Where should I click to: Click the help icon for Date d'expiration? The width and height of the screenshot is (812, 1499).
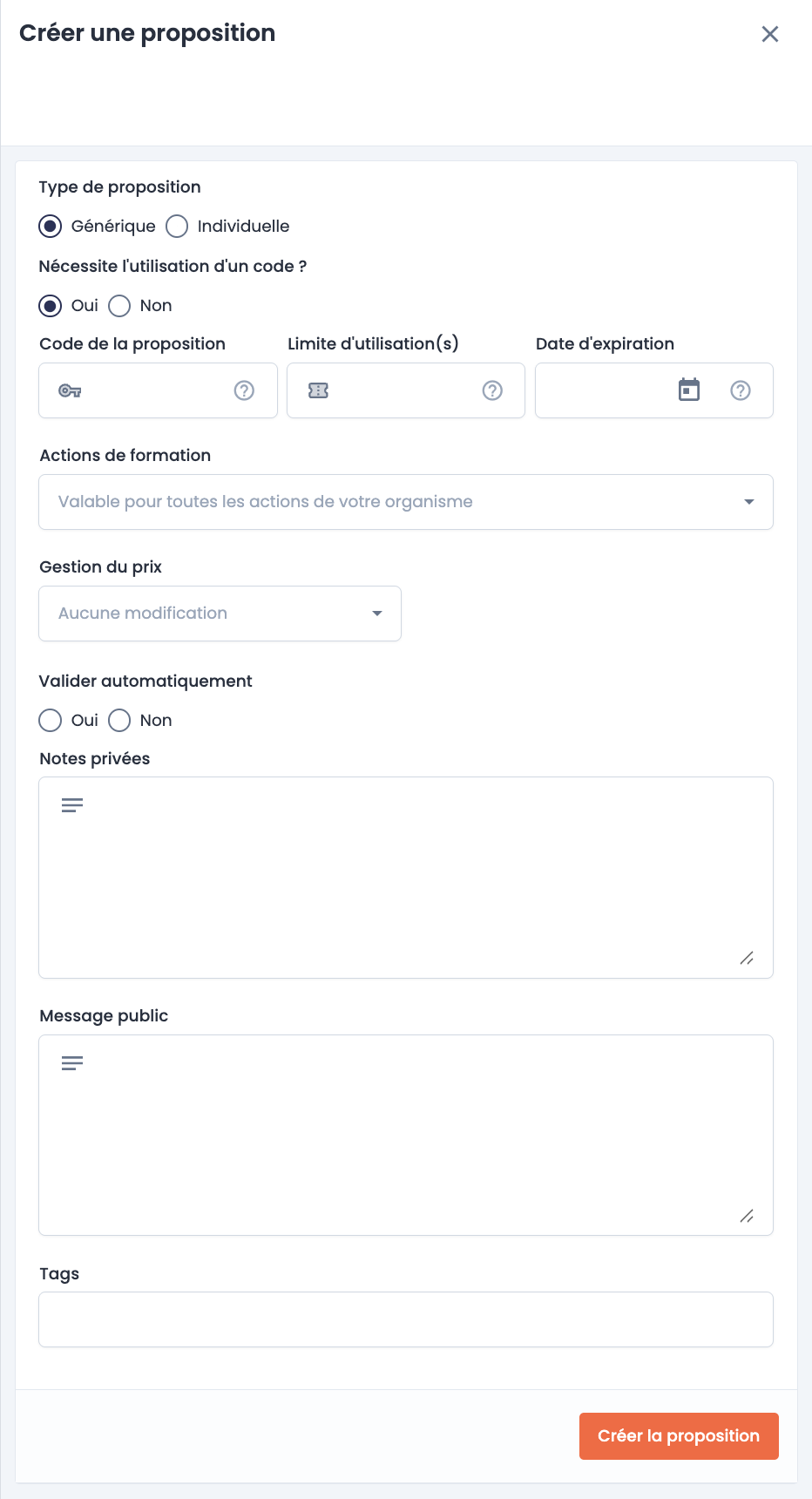click(741, 390)
